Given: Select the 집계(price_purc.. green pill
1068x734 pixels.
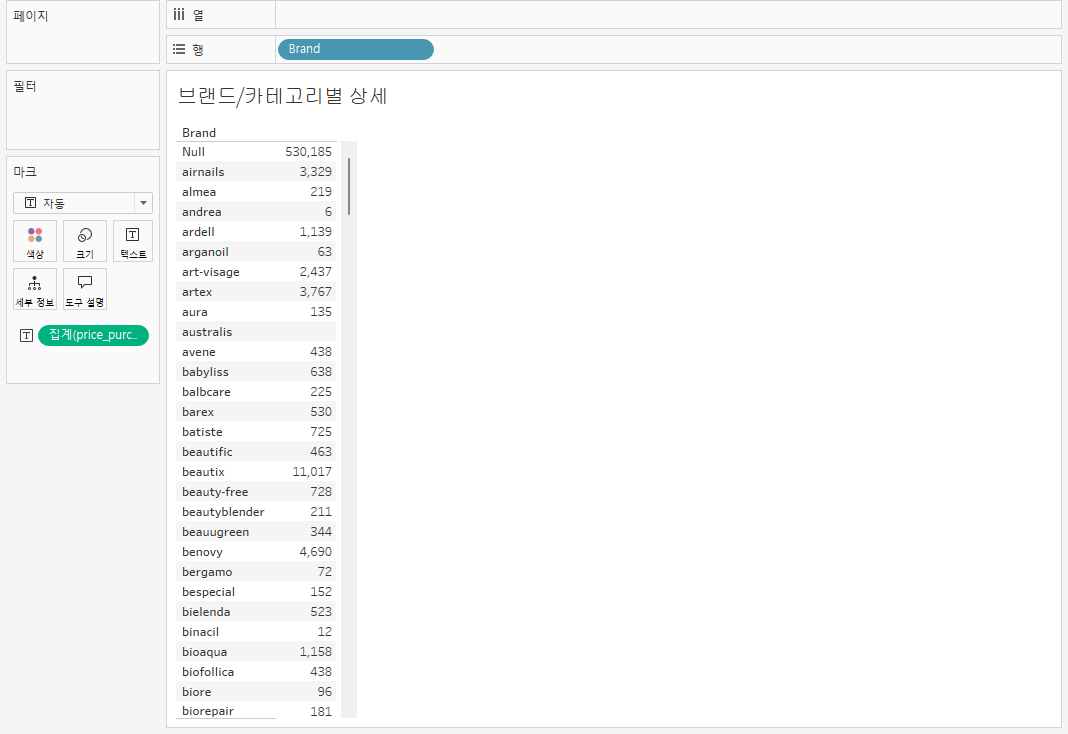Looking at the screenshot, I should pyautogui.click(x=93, y=335).
